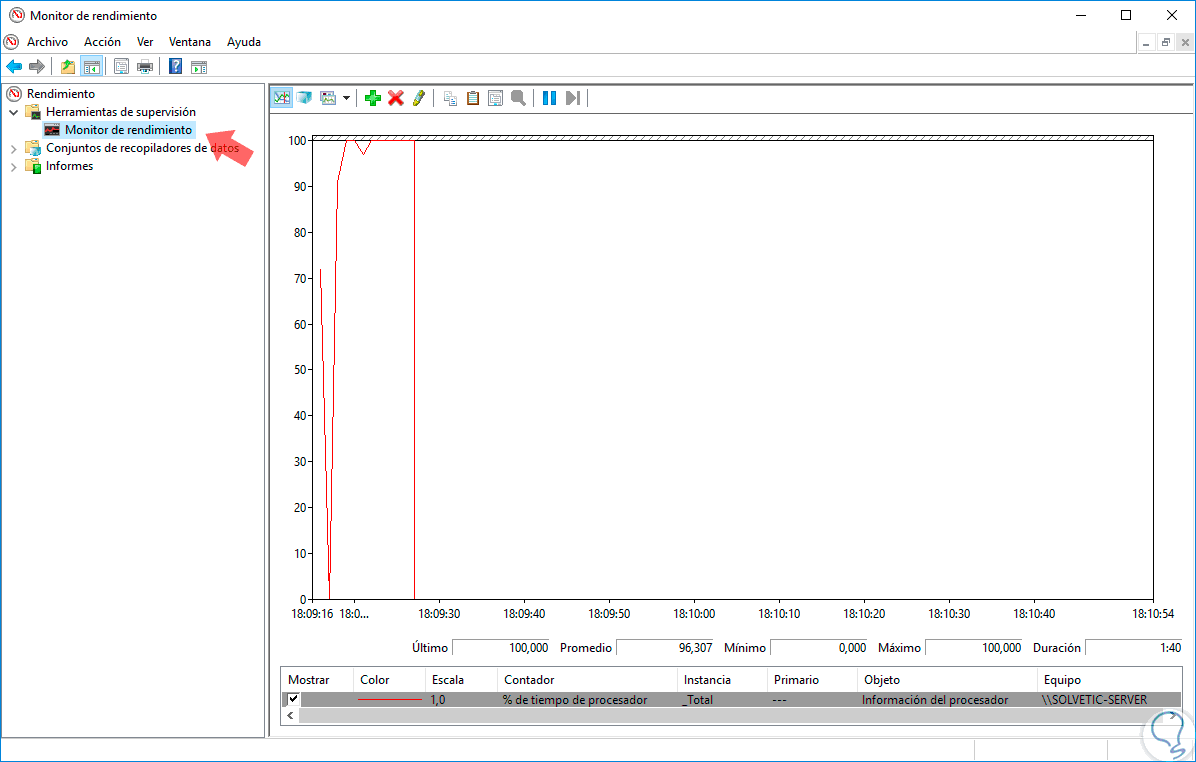1196x762 pixels.
Task: Open the Ver menu
Action: [145, 42]
